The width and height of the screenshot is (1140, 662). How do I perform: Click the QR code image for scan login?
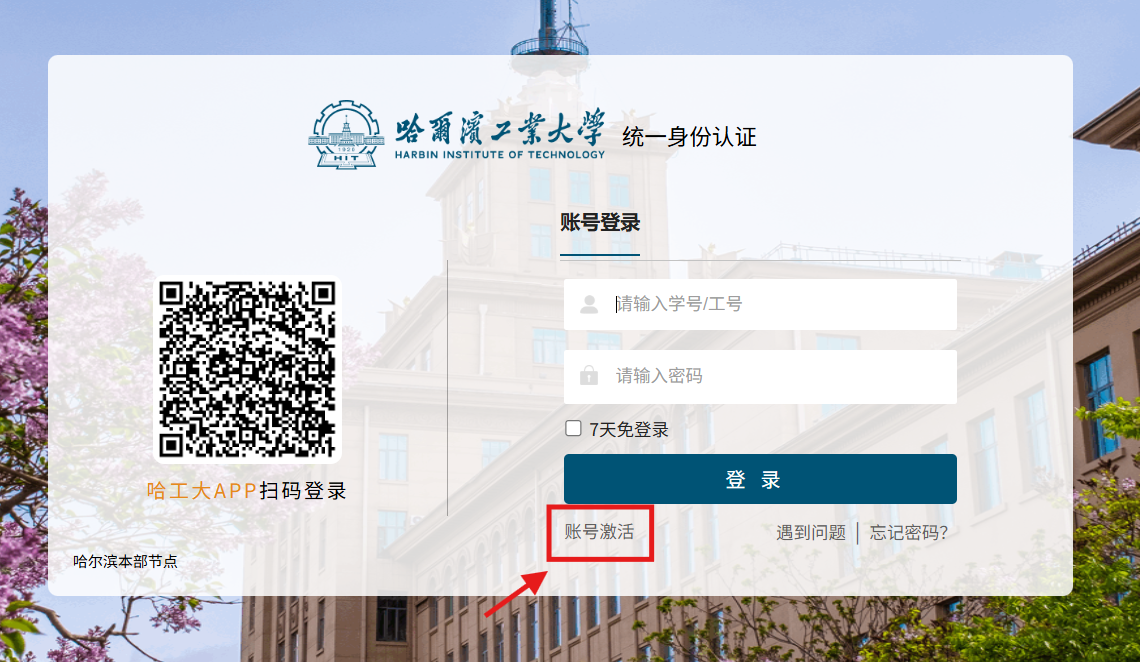pyautogui.click(x=247, y=369)
